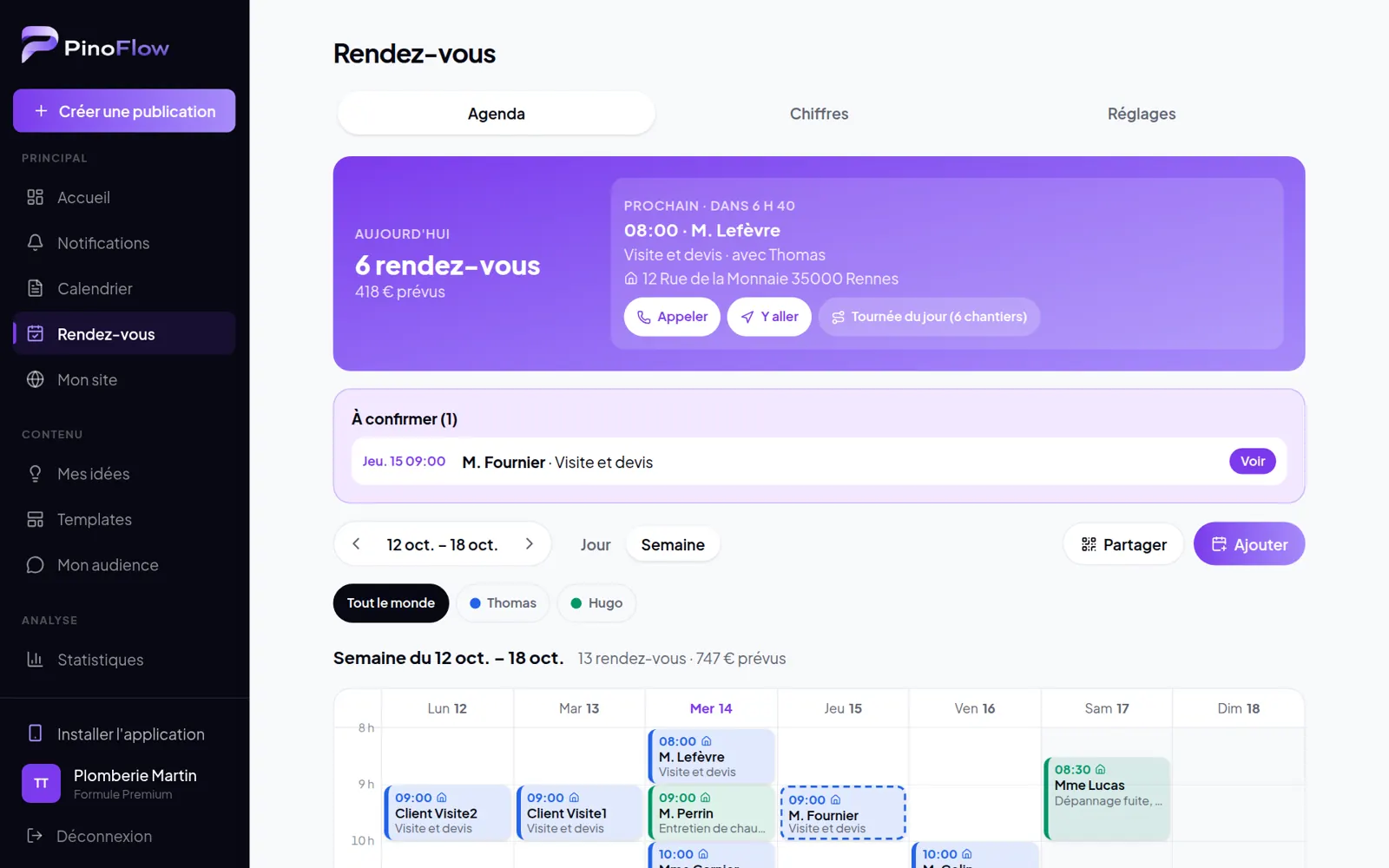Open Mon audience chat bubble icon

pos(35,565)
